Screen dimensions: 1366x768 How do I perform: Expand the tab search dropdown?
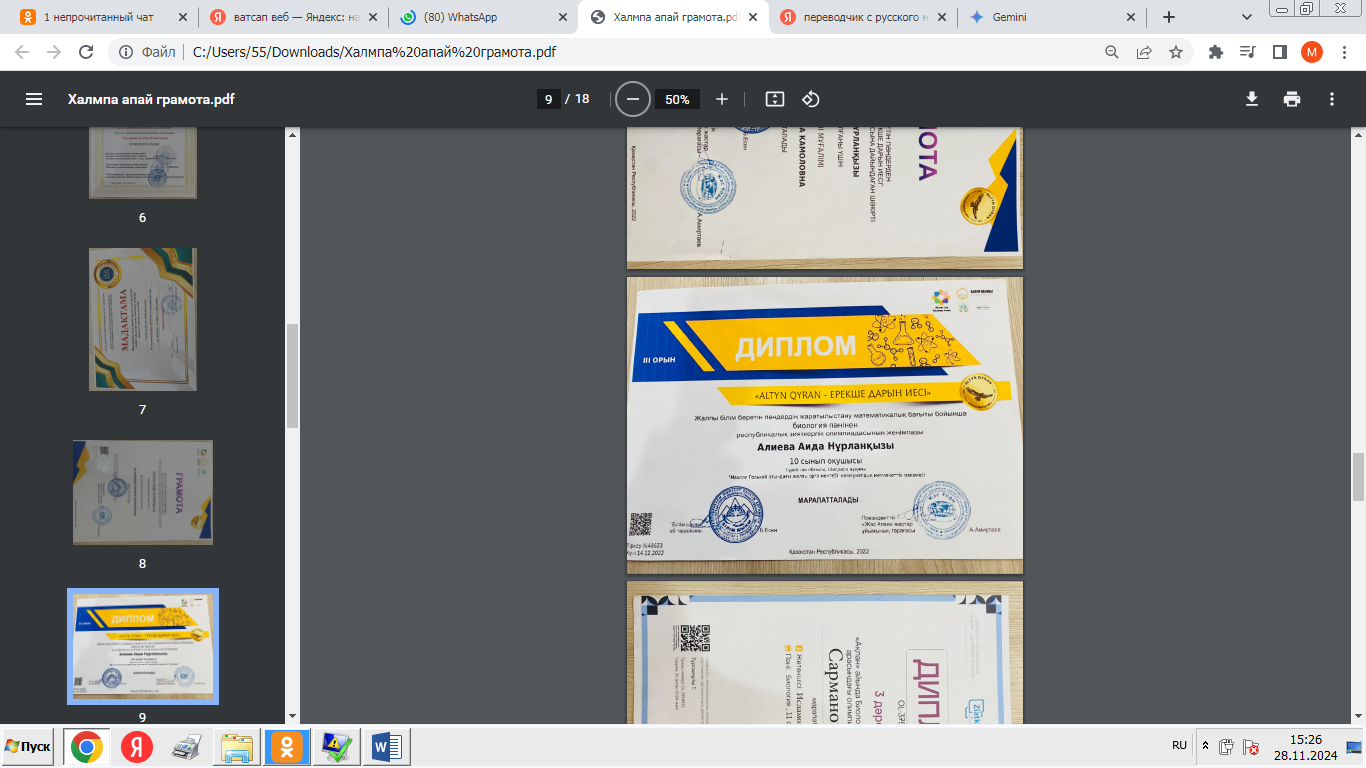coord(1247,17)
